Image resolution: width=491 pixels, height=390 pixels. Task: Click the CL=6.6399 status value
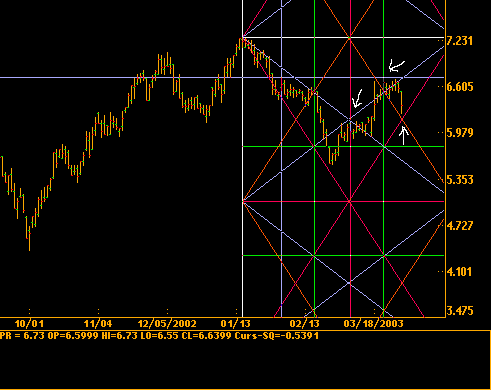pos(207,336)
